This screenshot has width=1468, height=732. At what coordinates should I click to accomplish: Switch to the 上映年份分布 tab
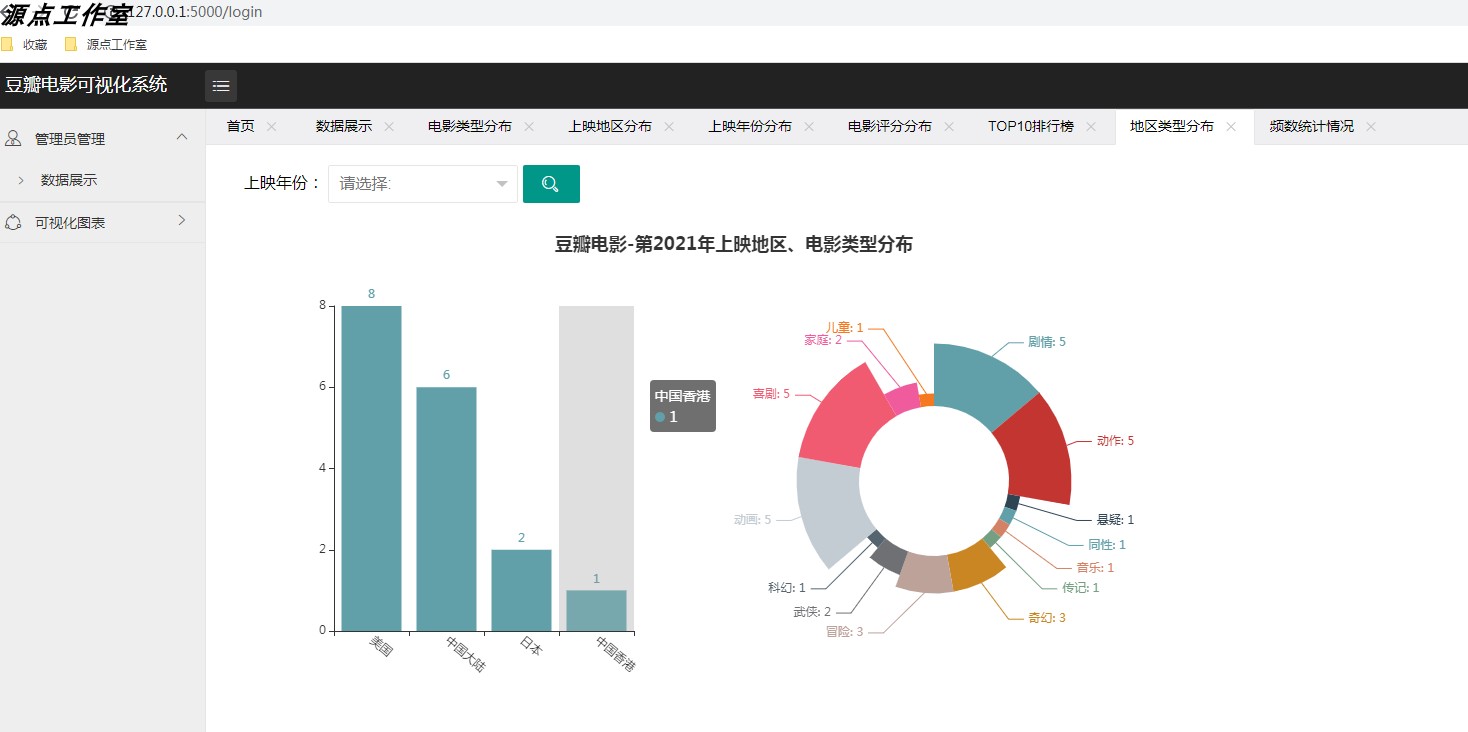[x=750, y=127]
